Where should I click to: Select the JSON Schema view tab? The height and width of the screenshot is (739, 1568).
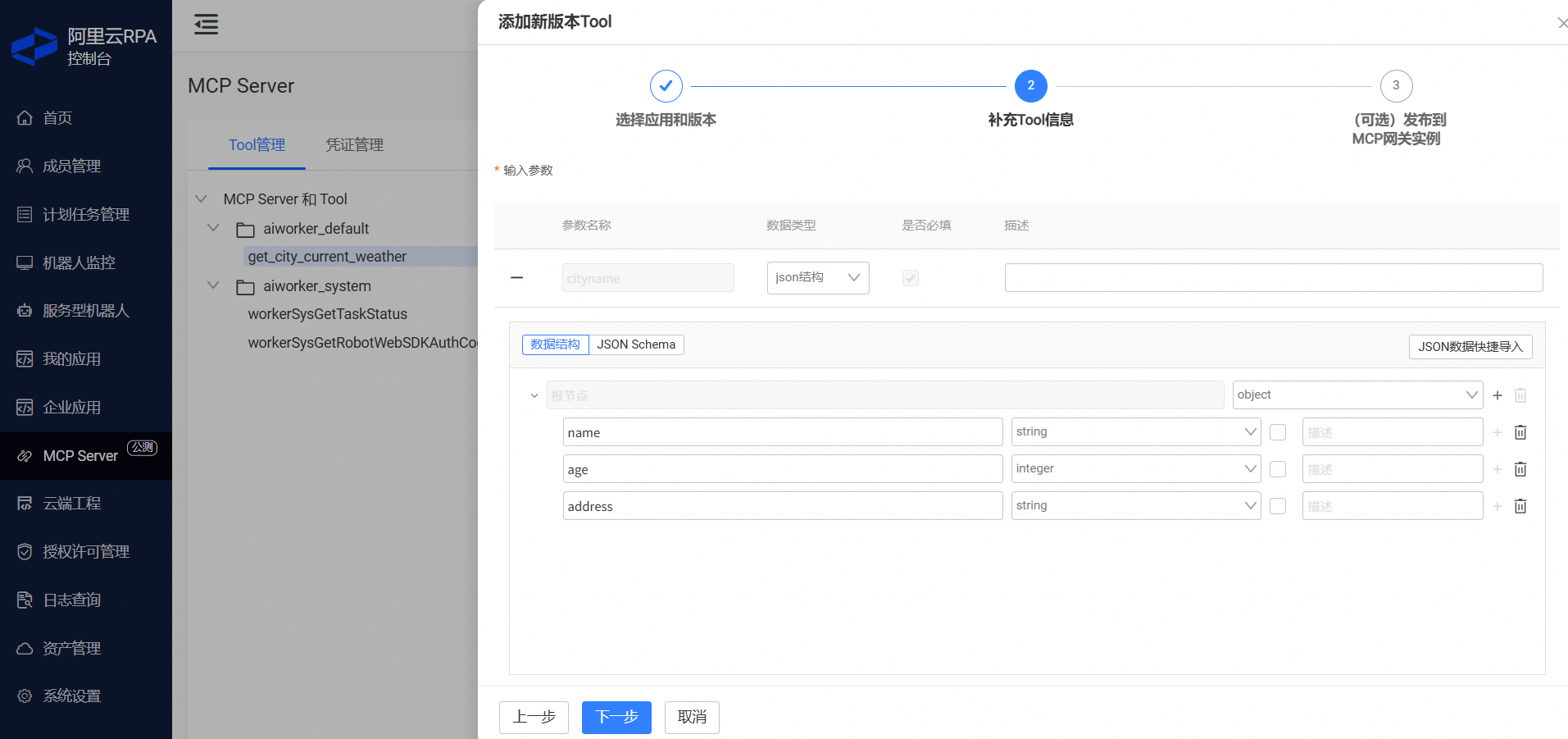(x=636, y=344)
